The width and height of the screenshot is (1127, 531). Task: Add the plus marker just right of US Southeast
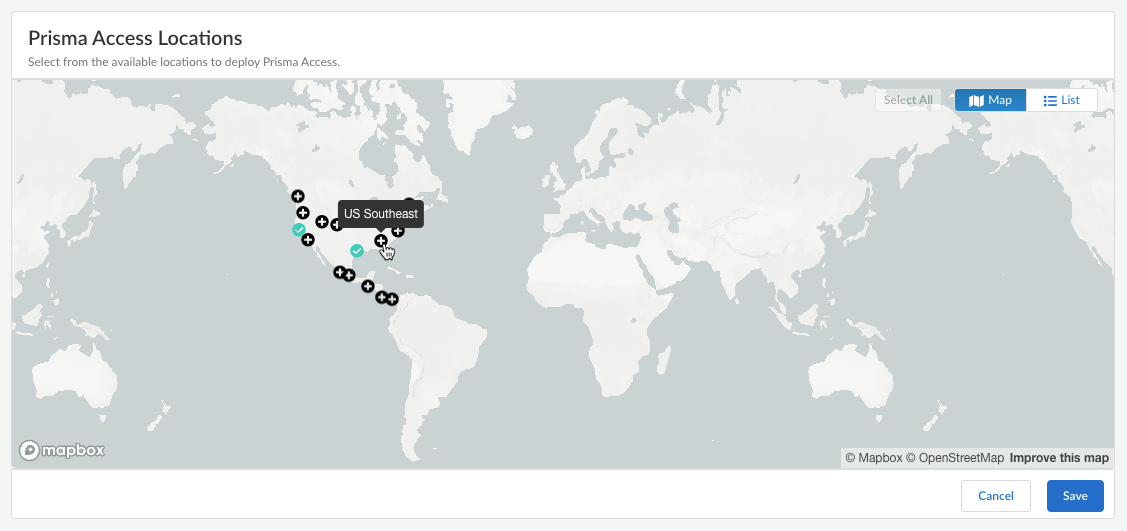point(397,231)
